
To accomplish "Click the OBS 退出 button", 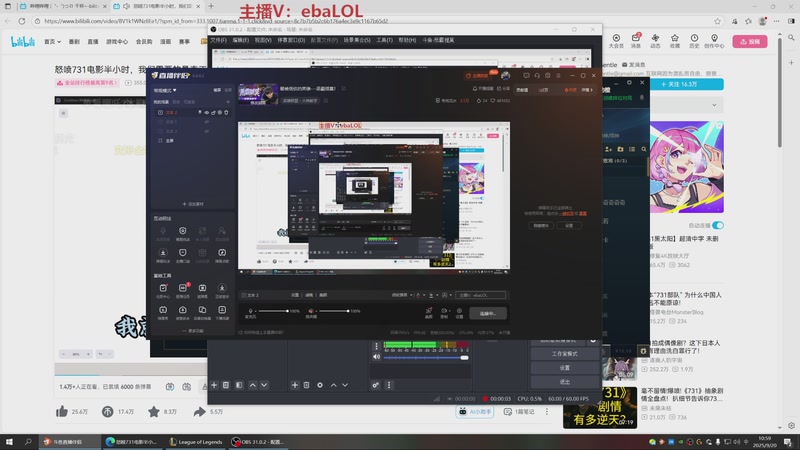I will pyautogui.click(x=564, y=382).
